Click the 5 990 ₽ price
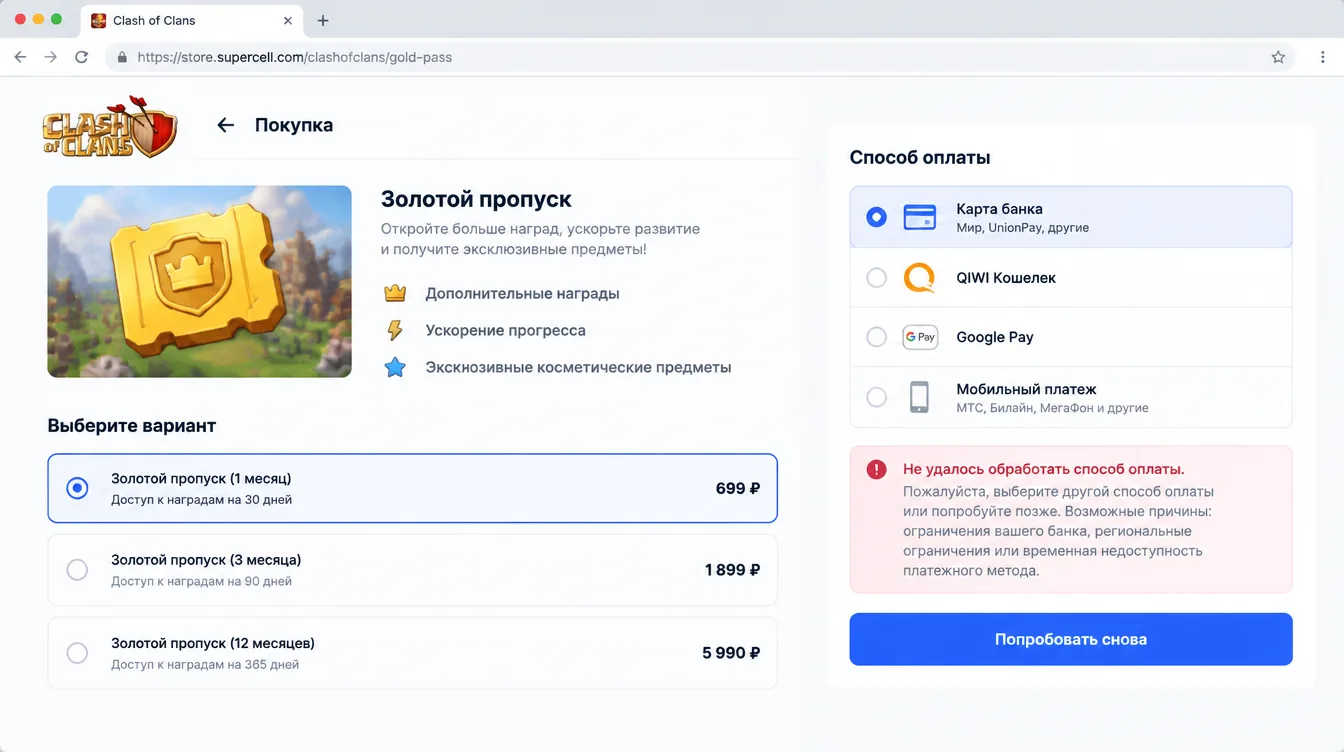The image size is (1344, 752). click(x=731, y=653)
